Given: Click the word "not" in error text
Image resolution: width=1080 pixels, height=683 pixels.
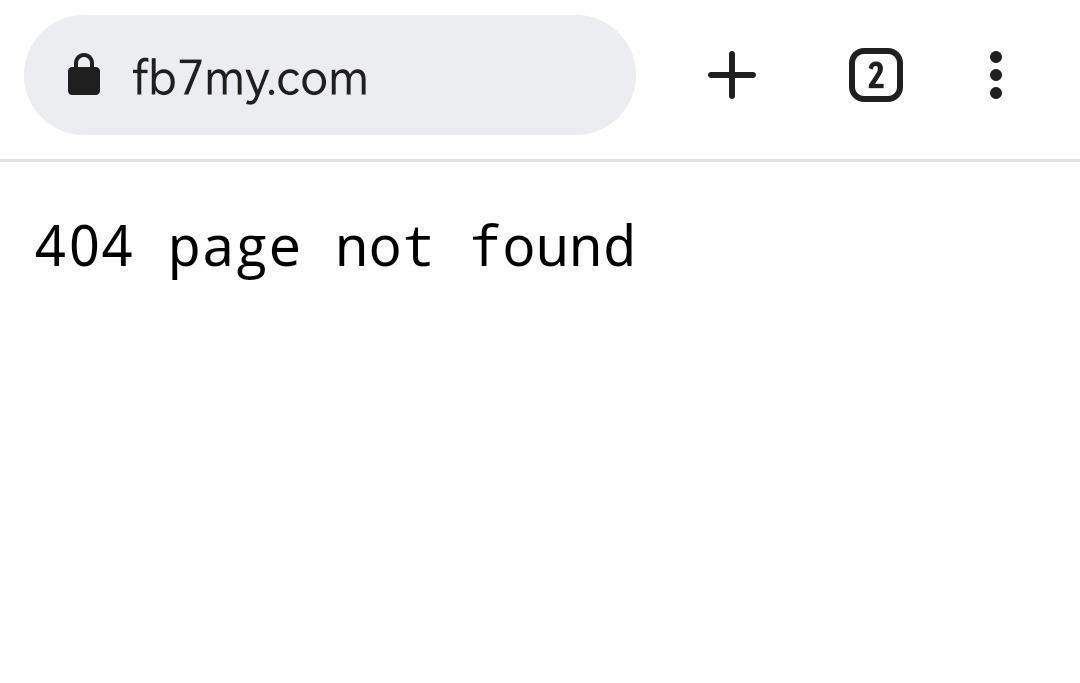Looking at the screenshot, I should (384, 246).
